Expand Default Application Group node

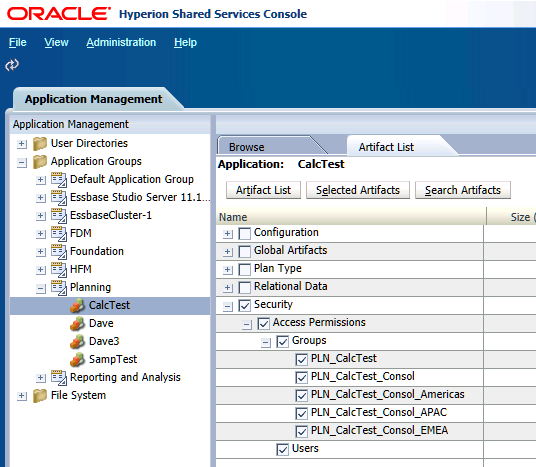tap(41, 180)
